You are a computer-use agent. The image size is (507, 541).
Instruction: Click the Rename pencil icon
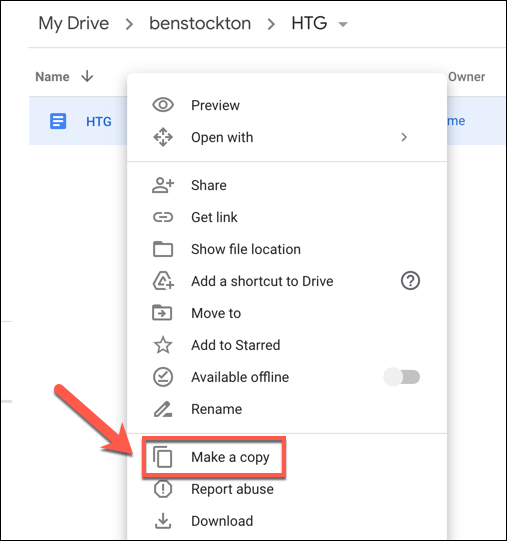pyautogui.click(x=163, y=409)
